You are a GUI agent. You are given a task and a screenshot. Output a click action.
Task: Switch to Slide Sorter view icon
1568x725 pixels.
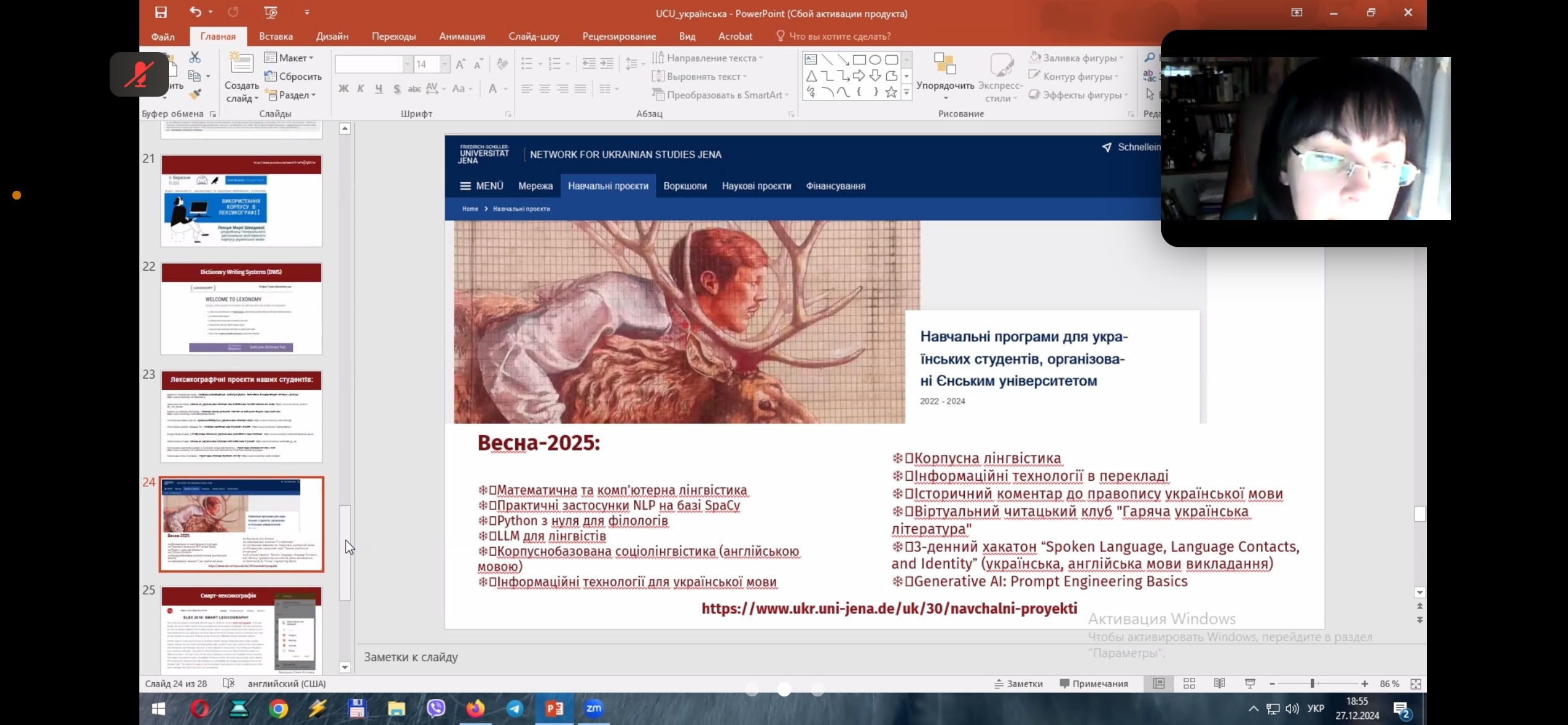tap(1189, 683)
